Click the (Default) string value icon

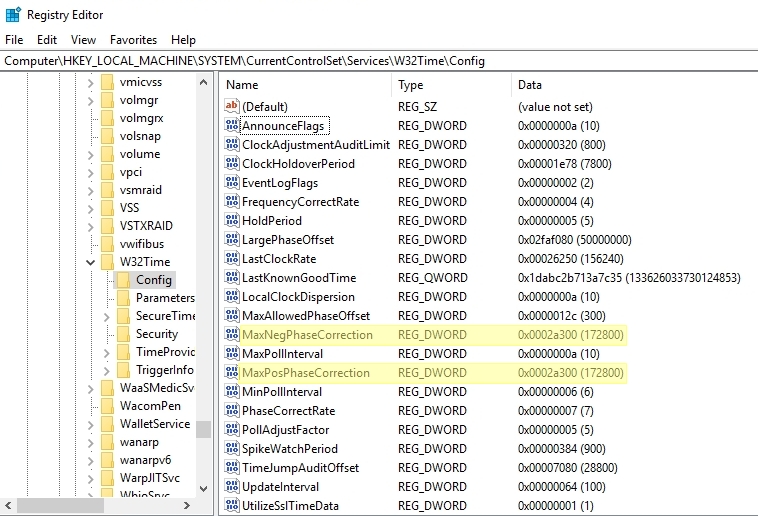pyautogui.click(x=232, y=107)
